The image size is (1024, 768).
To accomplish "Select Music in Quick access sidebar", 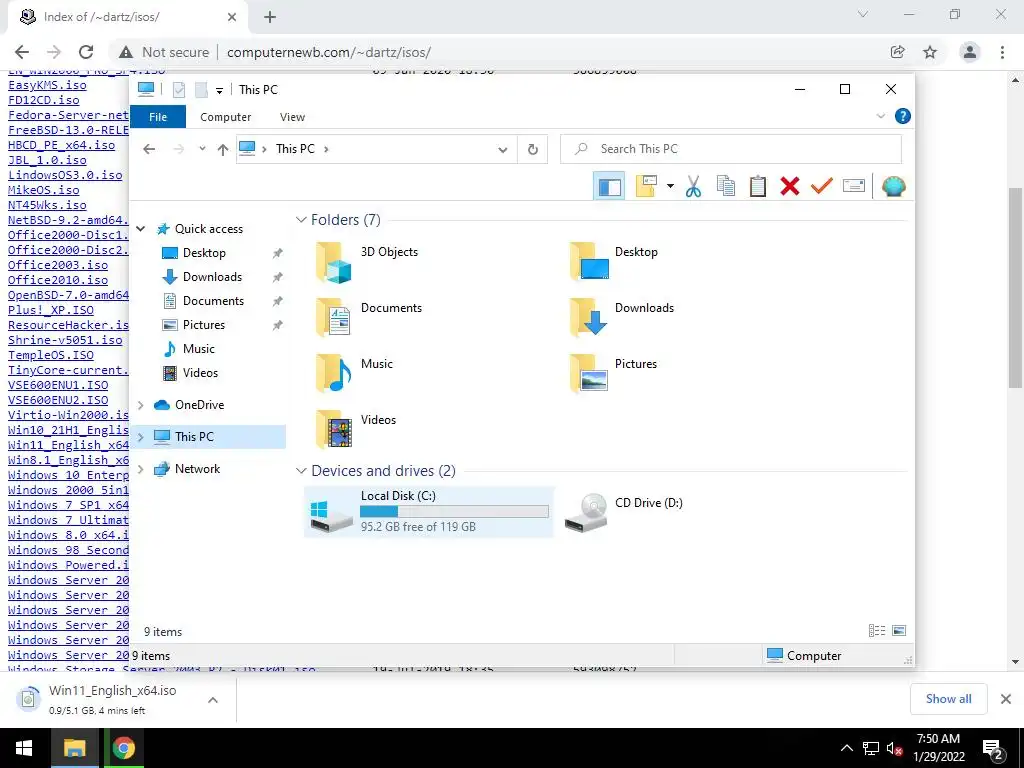I will tap(198, 349).
